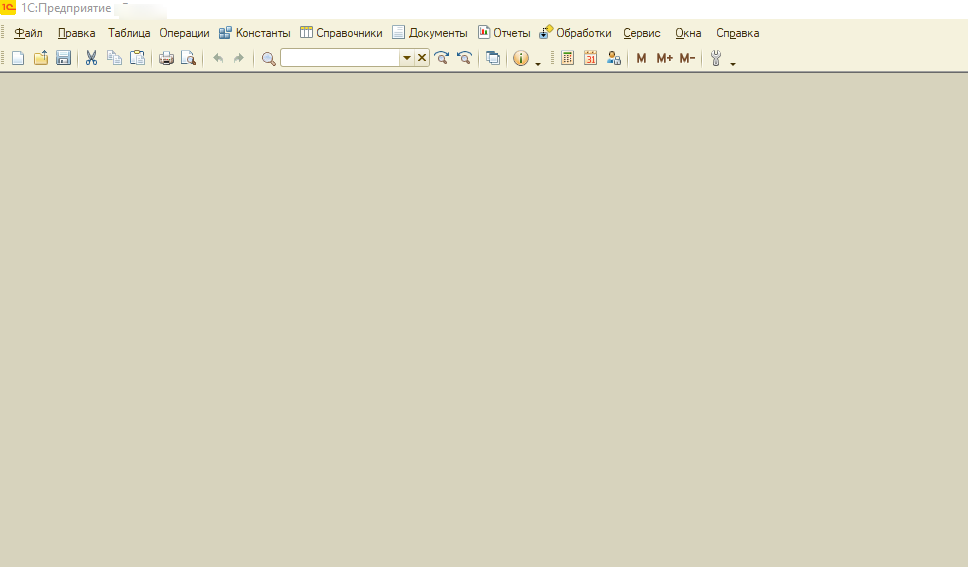Click the scissors cut icon
This screenshot has width=968, height=567.
click(x=91, y=58)
